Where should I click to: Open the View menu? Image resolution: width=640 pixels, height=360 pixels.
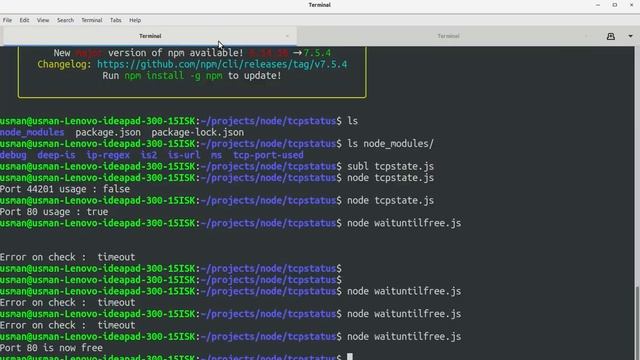point(43,20)
